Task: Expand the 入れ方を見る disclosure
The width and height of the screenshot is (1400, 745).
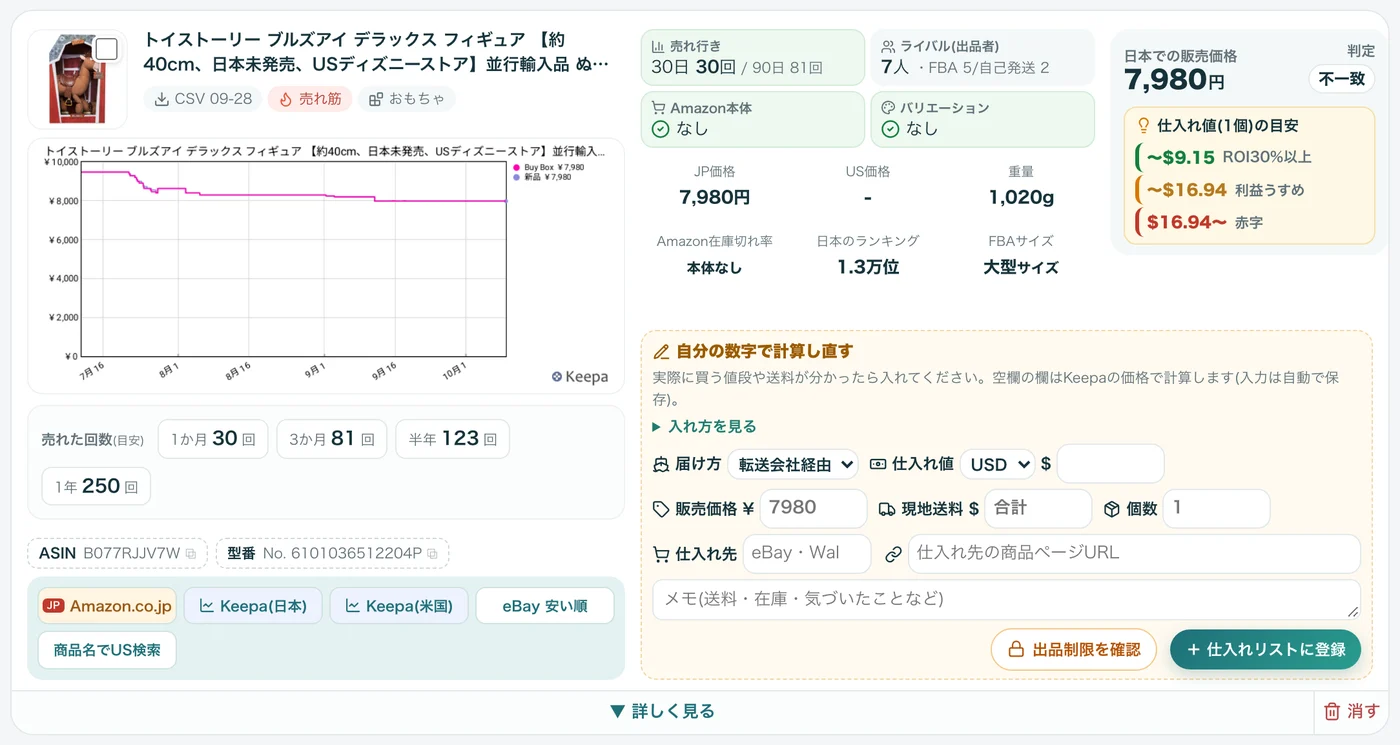Action: point(704,426)
